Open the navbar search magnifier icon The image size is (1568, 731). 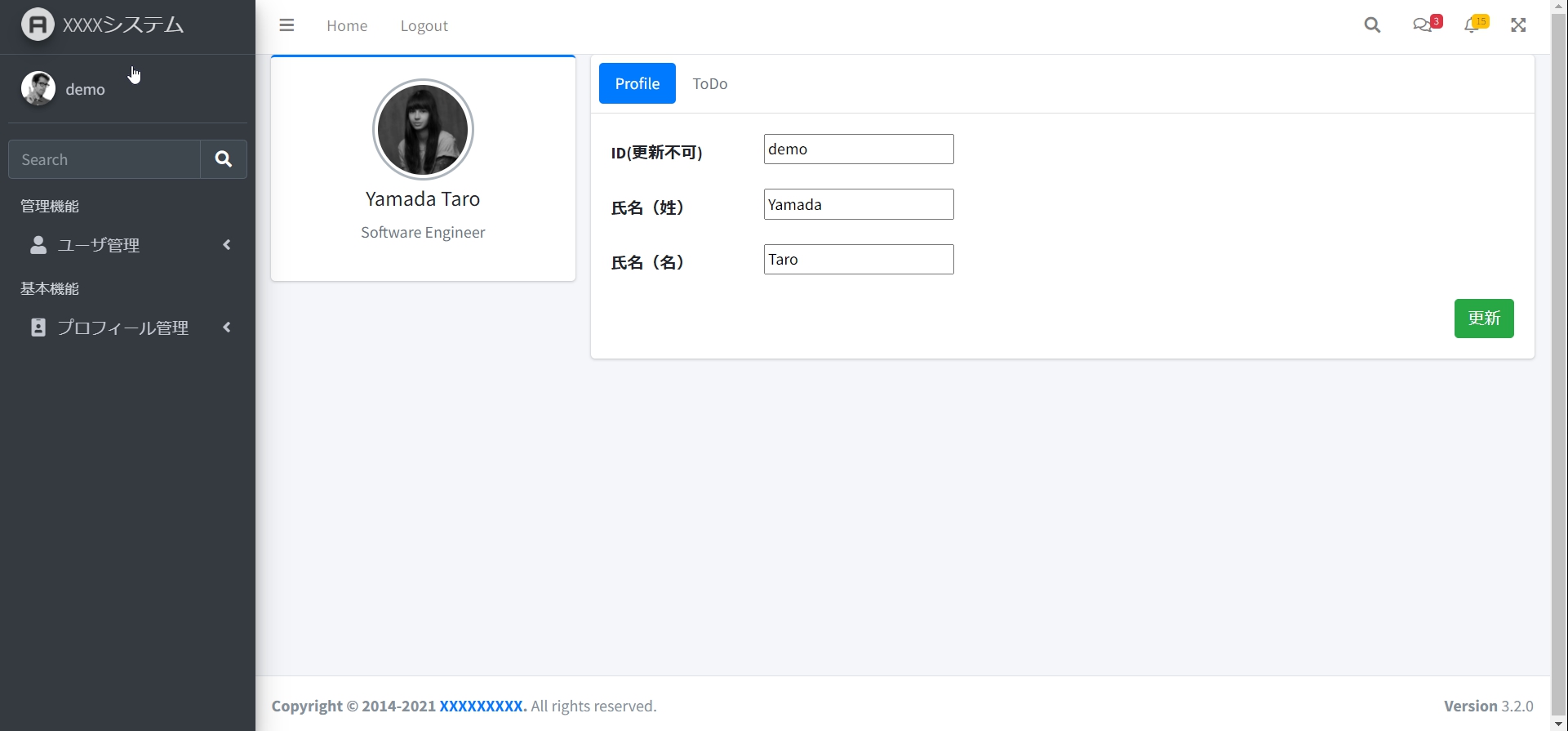1372,25
